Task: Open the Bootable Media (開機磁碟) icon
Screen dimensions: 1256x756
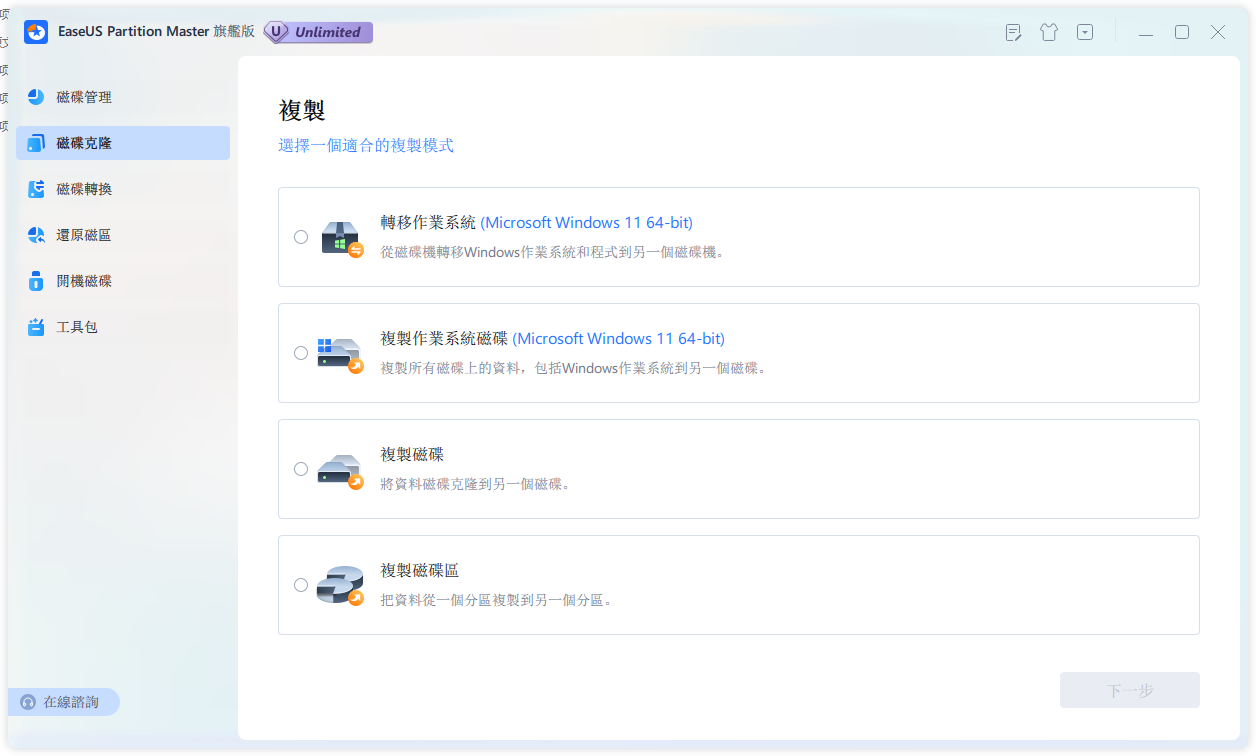Action: coord(38,281)
